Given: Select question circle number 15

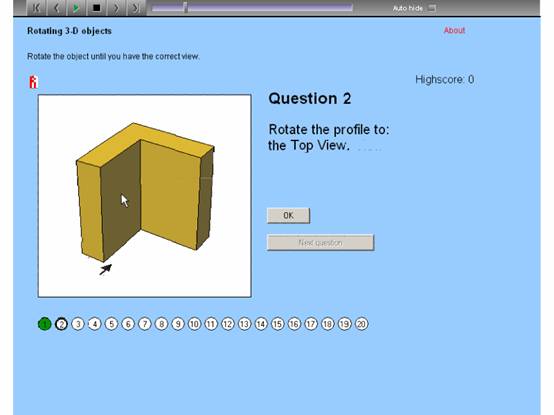Looking at the screenshot, I should click(278, 324).
